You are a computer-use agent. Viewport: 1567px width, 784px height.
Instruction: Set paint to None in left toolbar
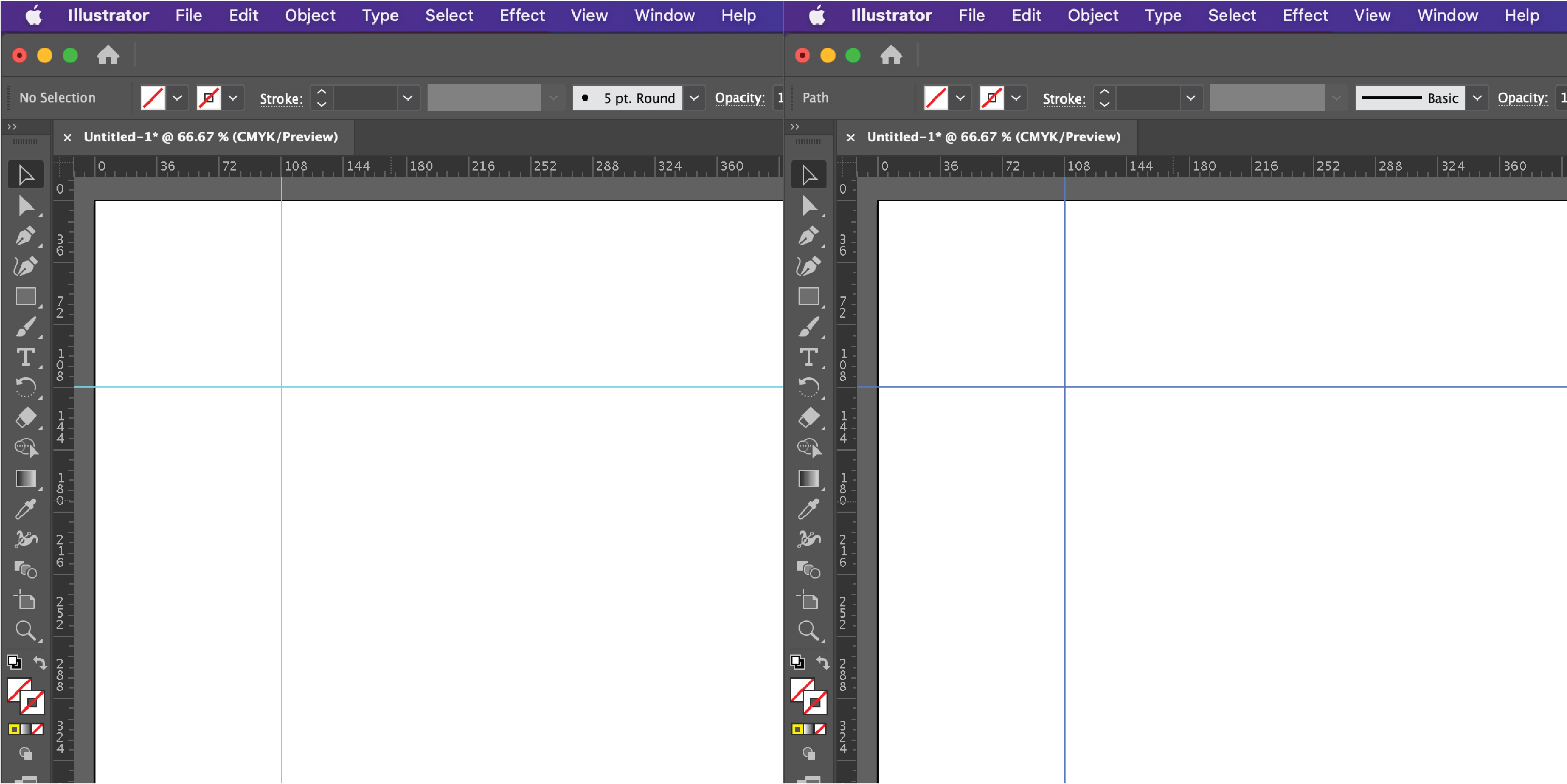[x=38, y=729]
